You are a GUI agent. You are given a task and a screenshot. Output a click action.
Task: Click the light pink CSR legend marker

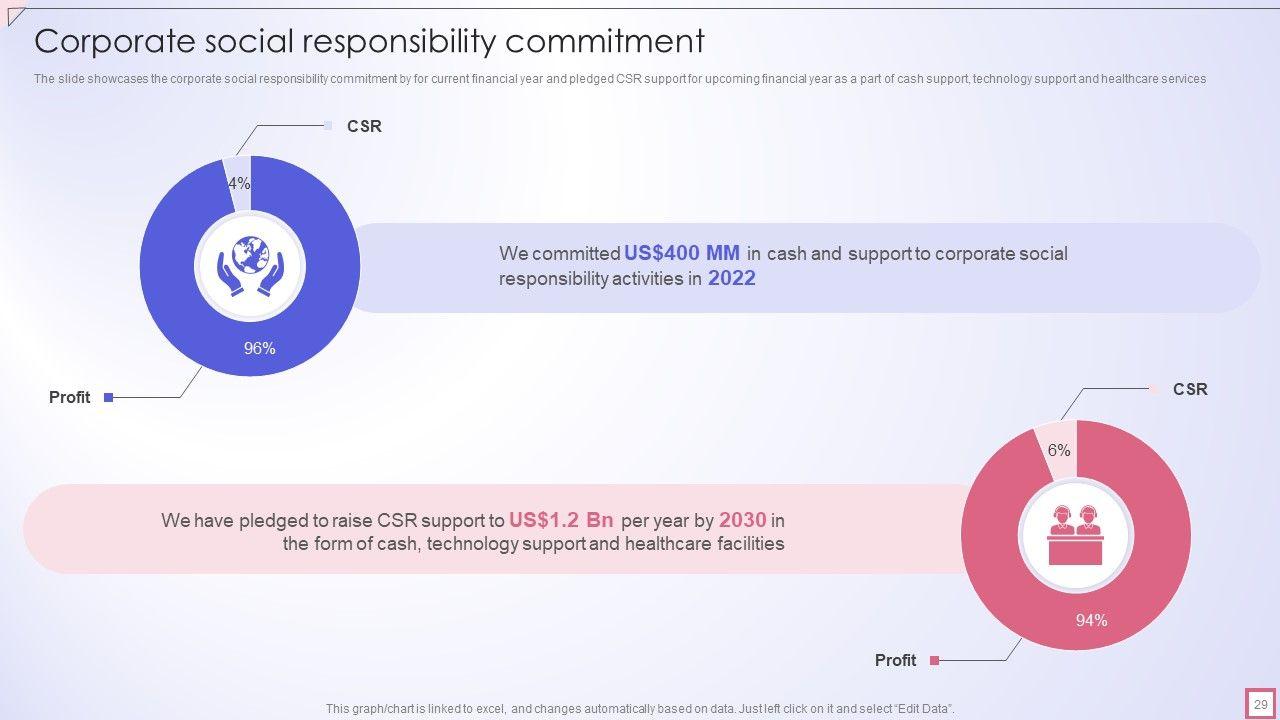pos(1153,389)
